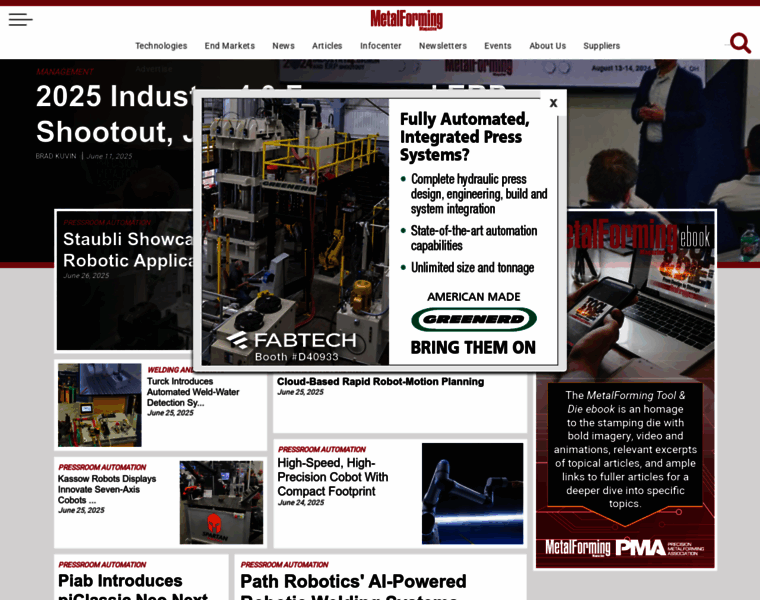Close the popup ad with the X

click(554, 103)
